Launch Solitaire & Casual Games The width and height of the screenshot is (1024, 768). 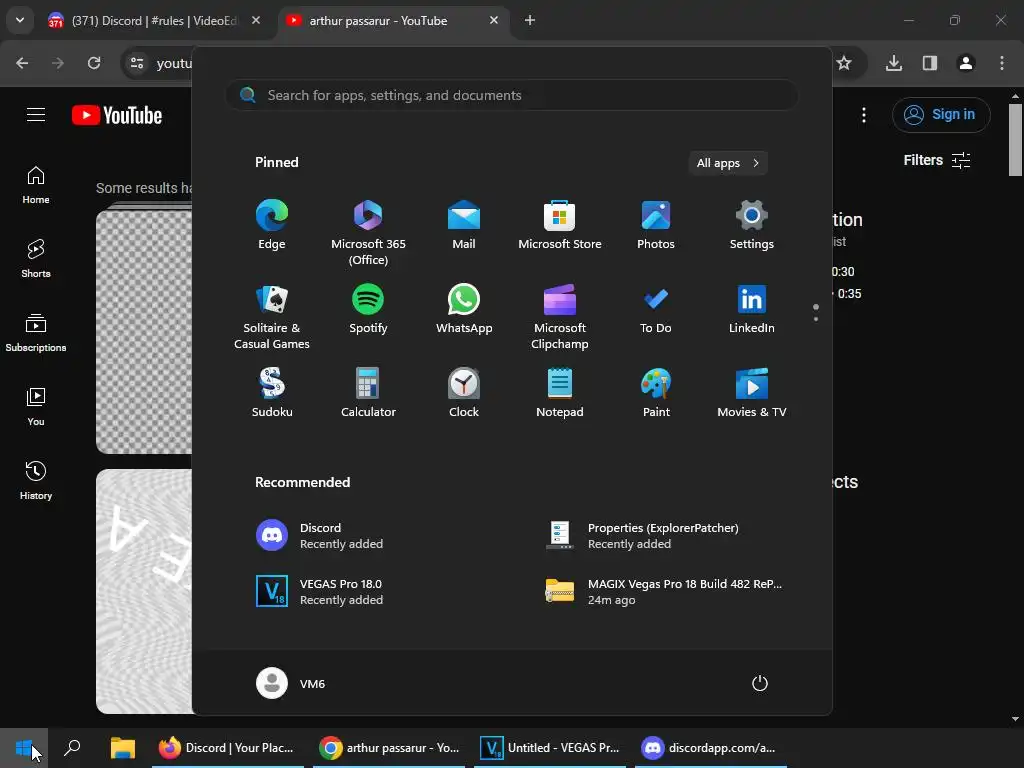pyautogui.click(x=272, y=317)
